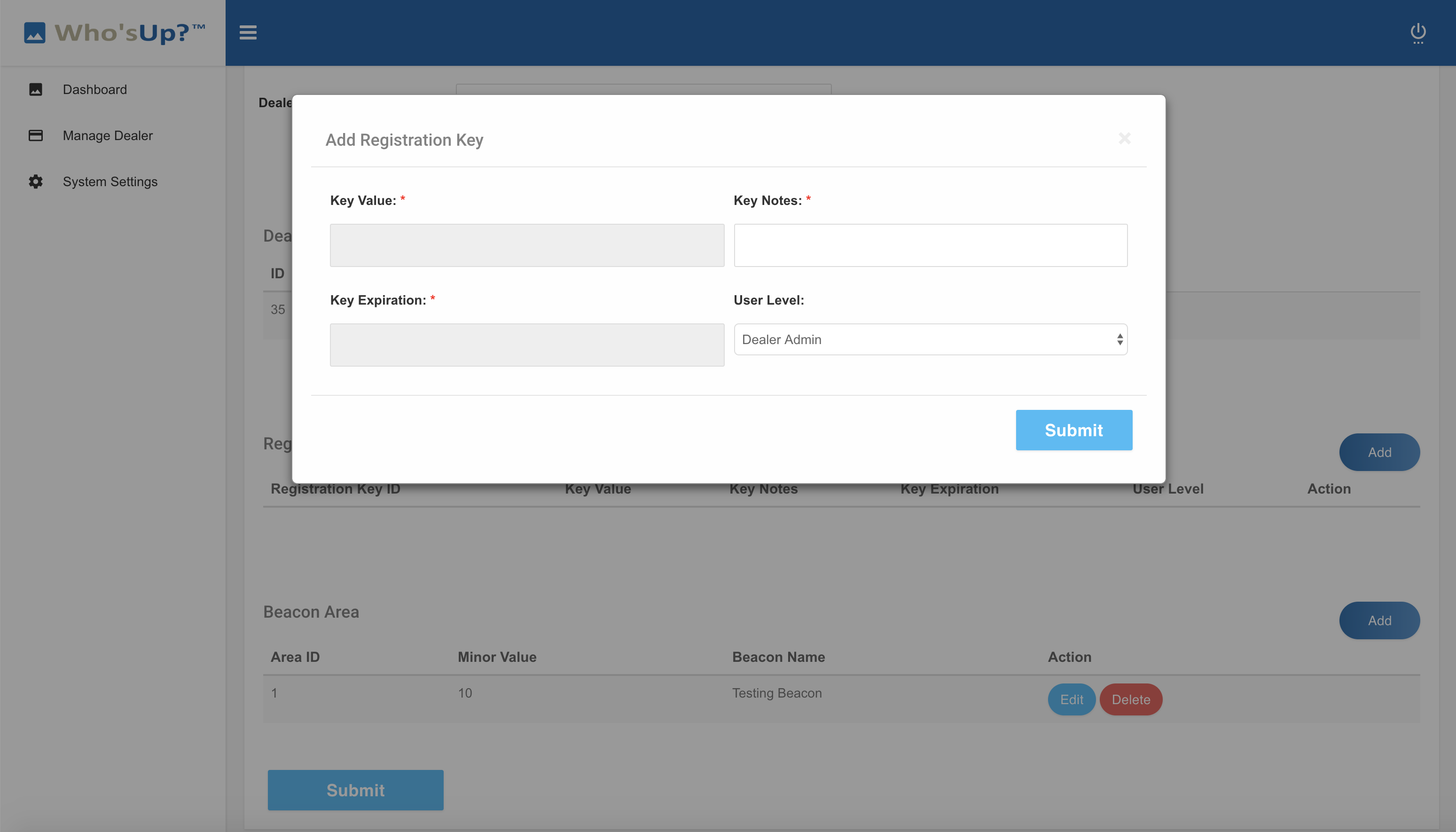1456x832 pixels.
Task: Close the Add Registration Key dialog
Action: pyautogui.click(x=1124, y=139)
